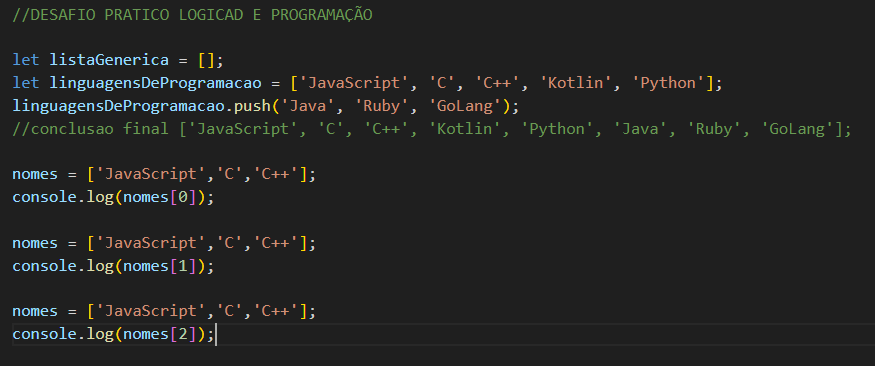This screenshot has height=366, width=875.
Task: Click the log method in second console.log
Action: click(100, 267)
